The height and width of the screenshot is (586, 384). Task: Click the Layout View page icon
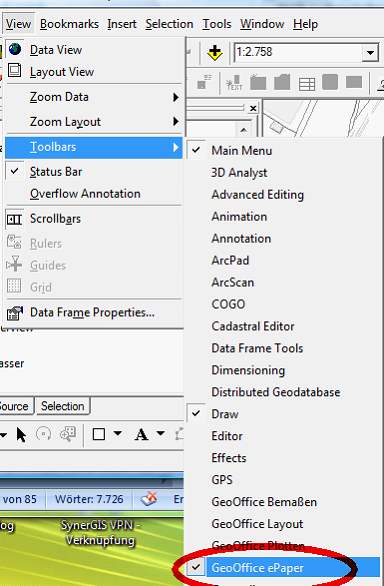[15, 70]
